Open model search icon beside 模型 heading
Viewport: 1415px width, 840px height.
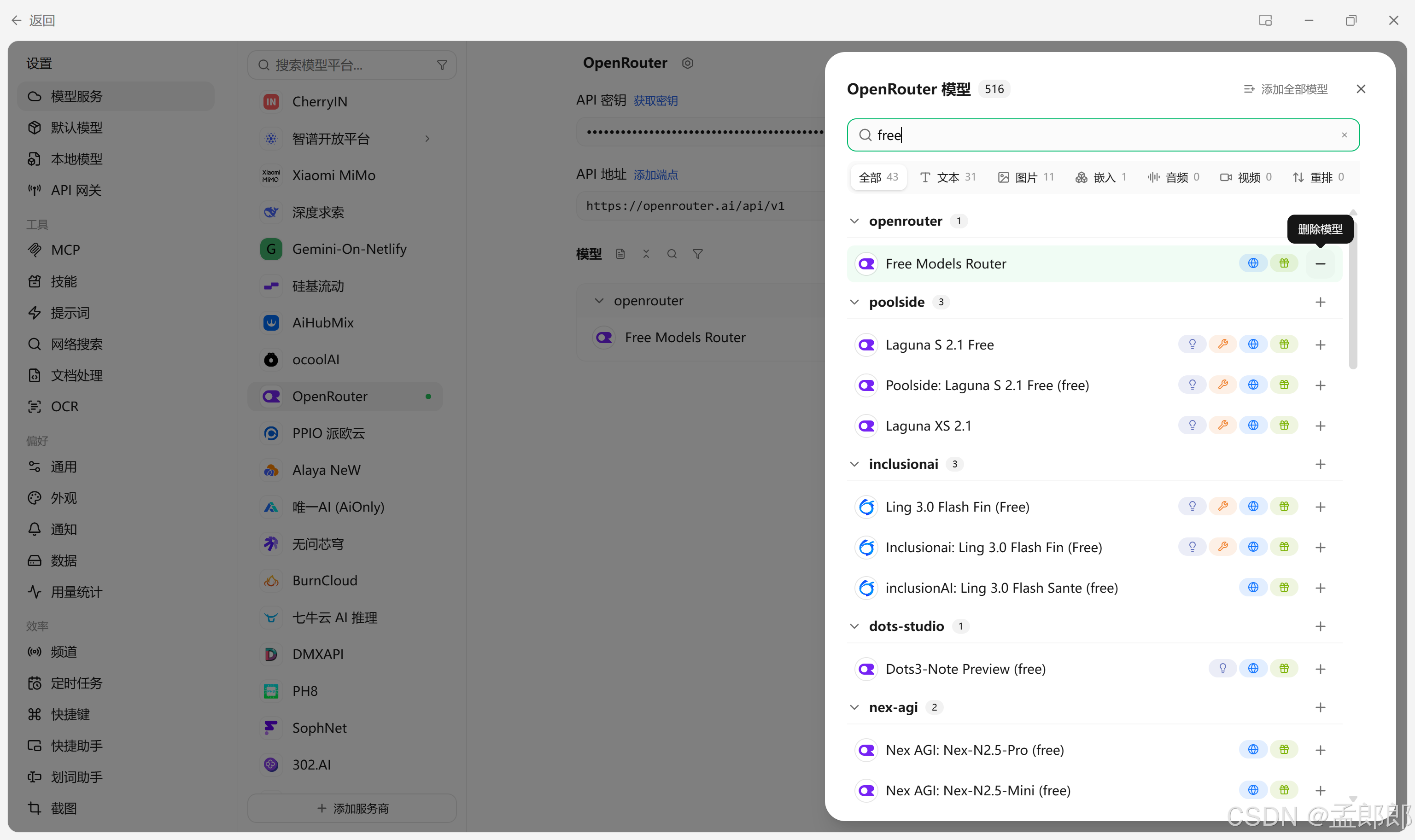(672, 254)
